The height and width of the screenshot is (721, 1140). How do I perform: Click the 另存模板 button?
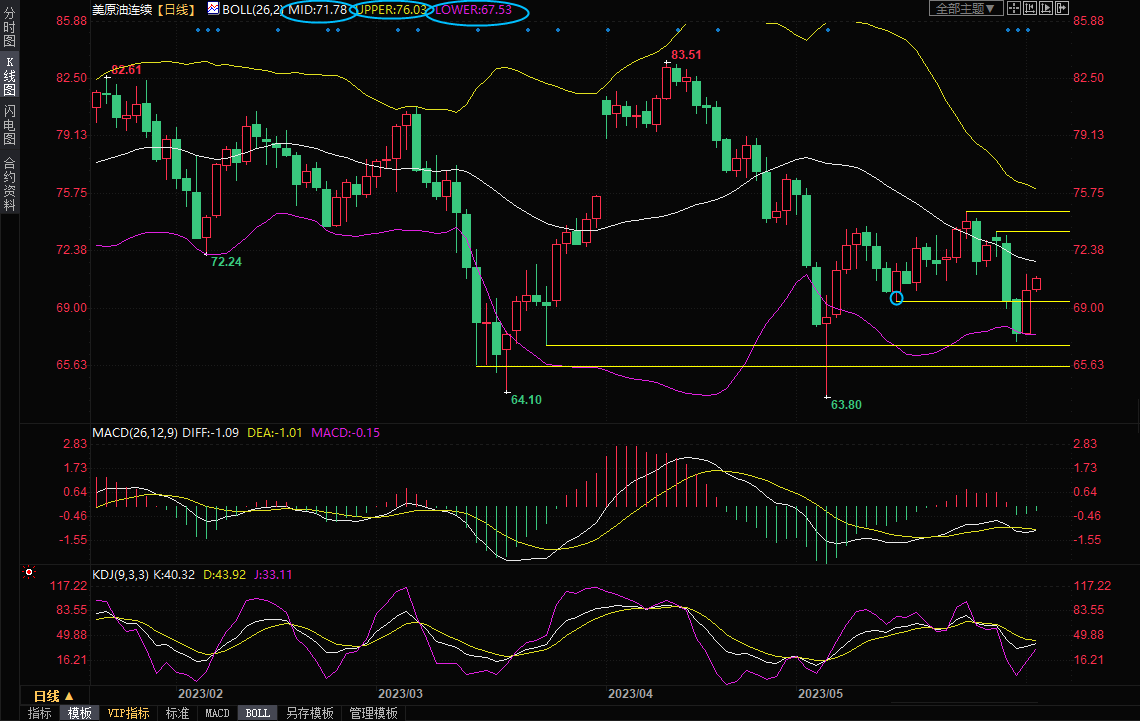click(x=309, y=713)
